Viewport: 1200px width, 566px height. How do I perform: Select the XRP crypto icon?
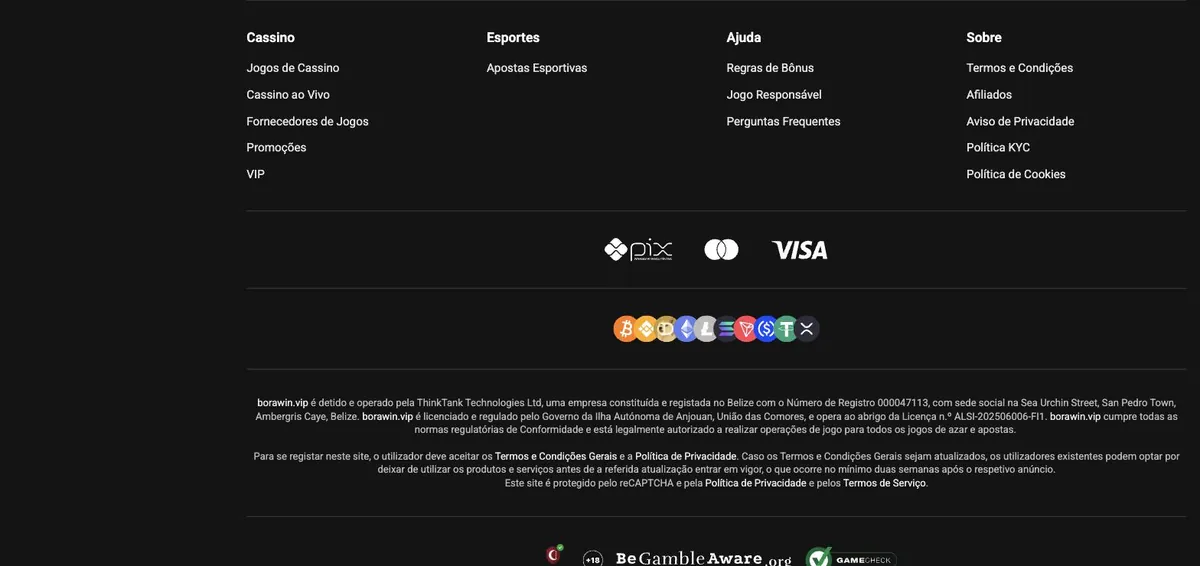coord(808,329)
